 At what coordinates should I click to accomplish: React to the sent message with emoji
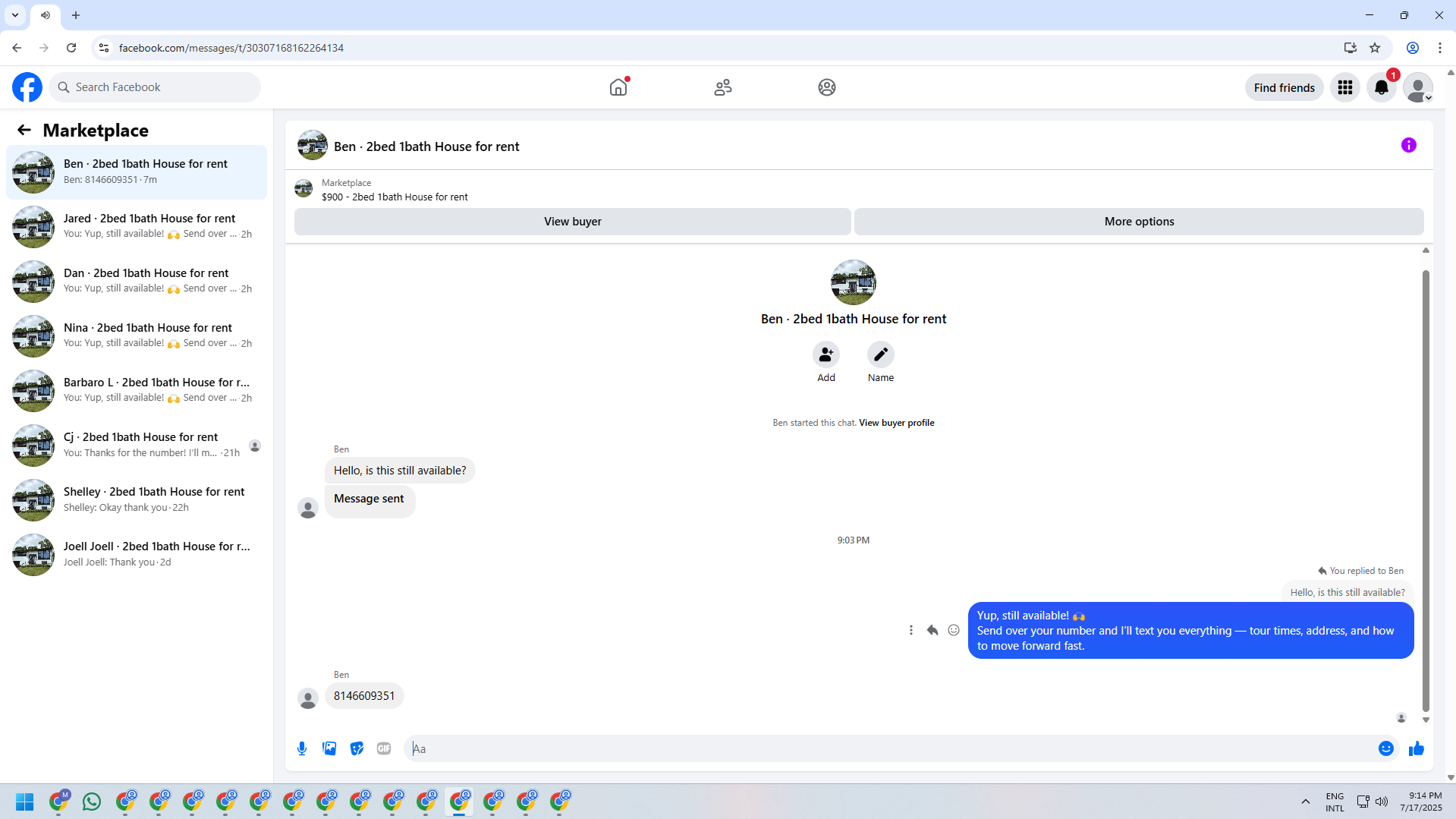(x=954, y=630)
